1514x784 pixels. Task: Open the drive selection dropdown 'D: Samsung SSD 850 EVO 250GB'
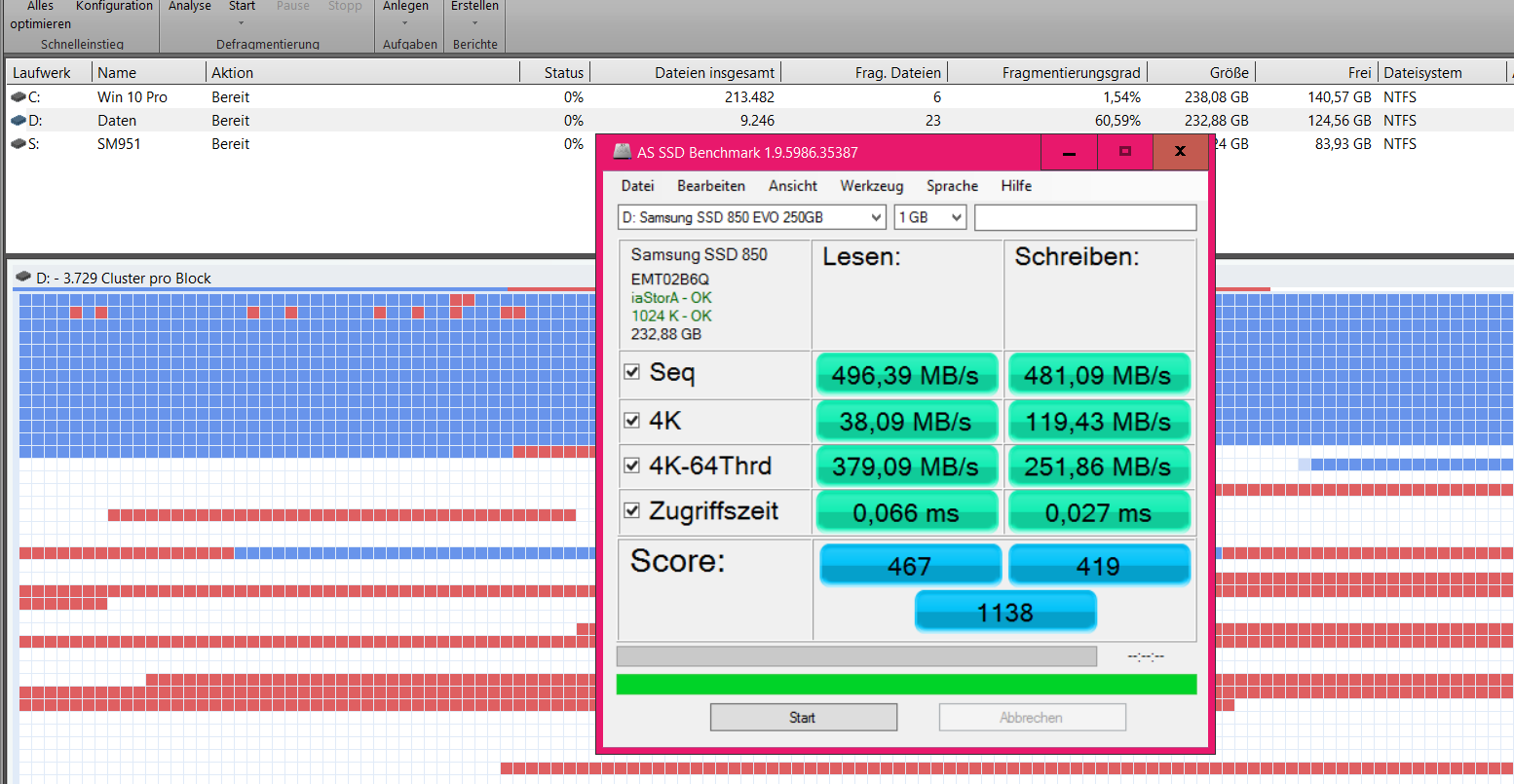pyautogui.click(x=751, y=217)
